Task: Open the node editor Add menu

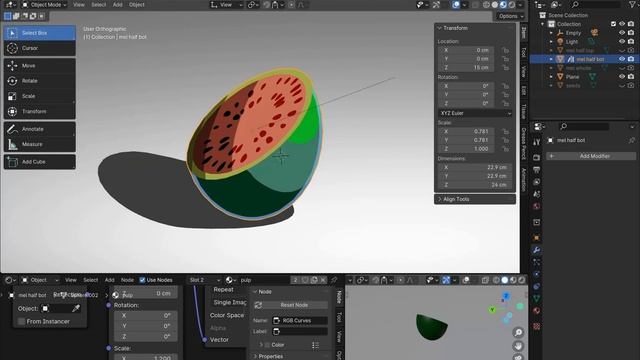Action: tap(109, 280)
